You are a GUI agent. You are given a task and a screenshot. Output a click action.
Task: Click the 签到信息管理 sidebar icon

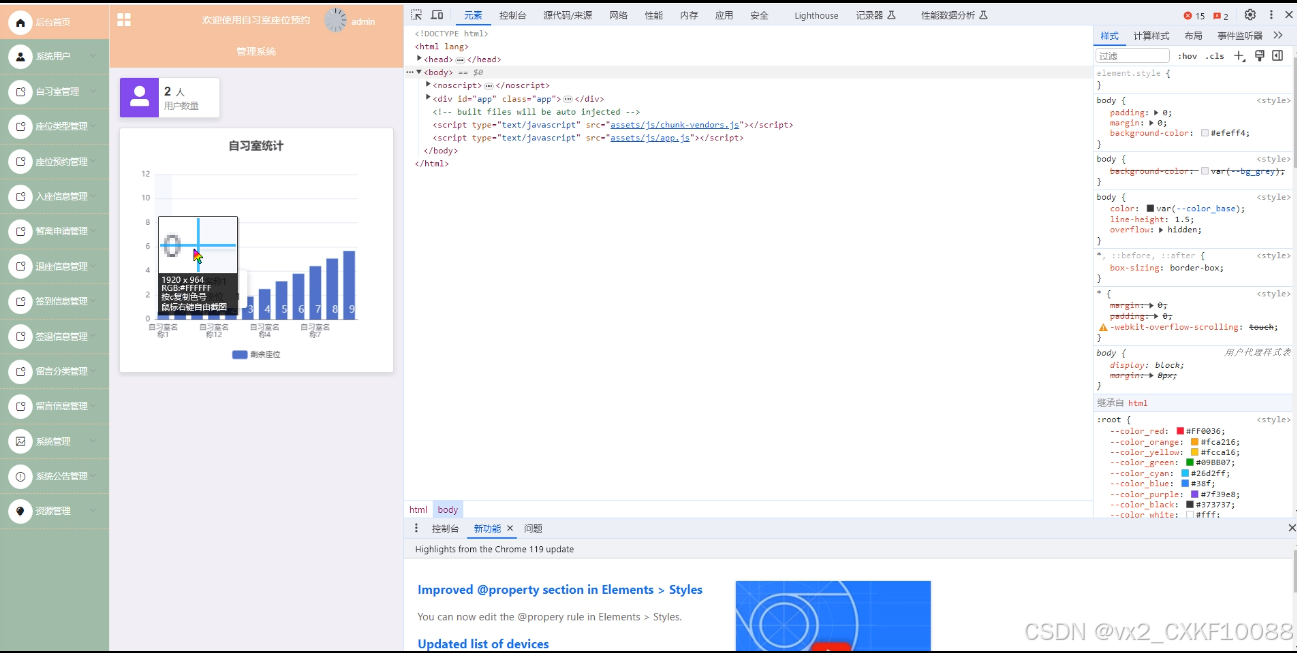20,301
